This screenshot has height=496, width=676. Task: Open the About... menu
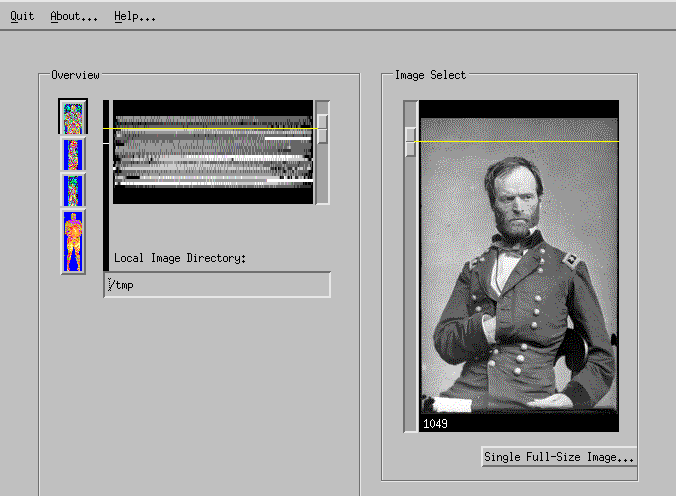(74, 16)
